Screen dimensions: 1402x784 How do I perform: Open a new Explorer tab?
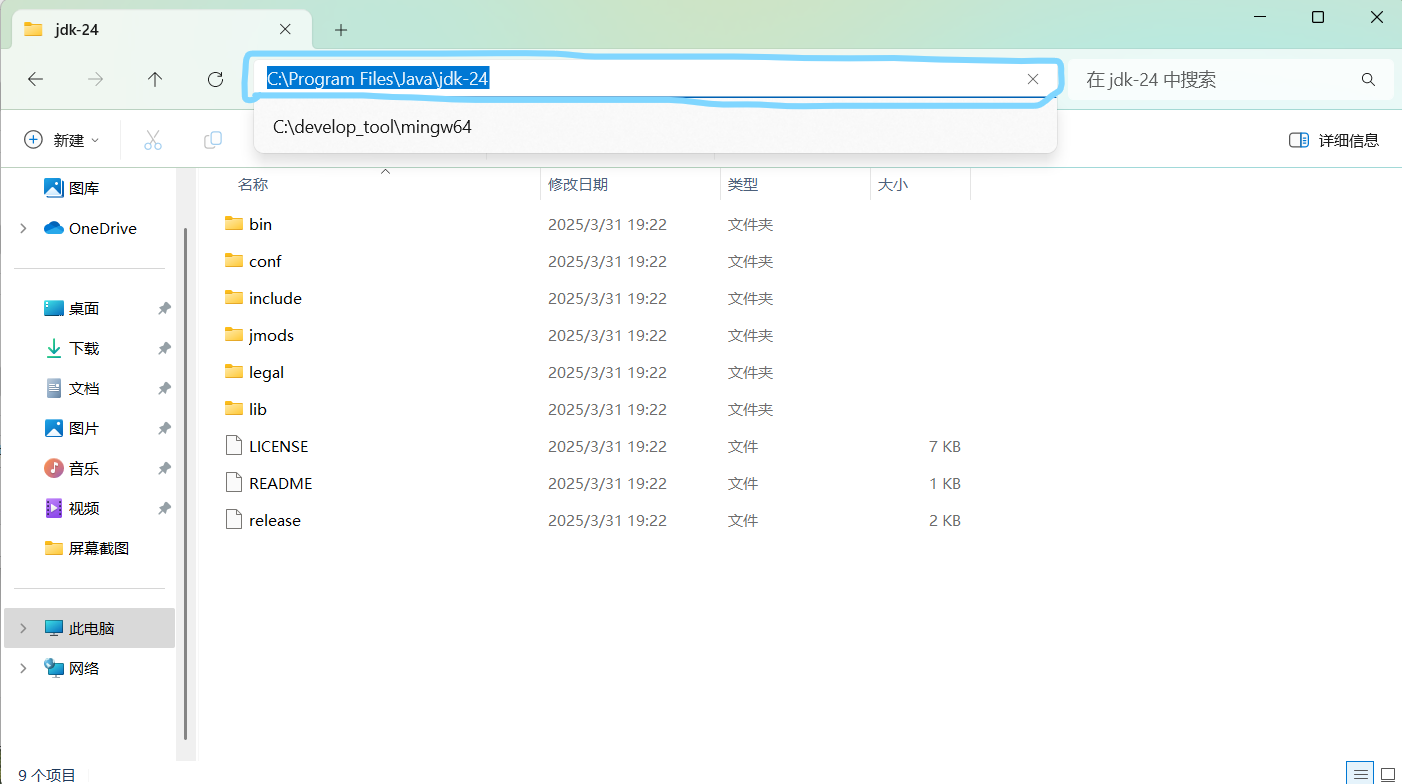tap(341, 30)
